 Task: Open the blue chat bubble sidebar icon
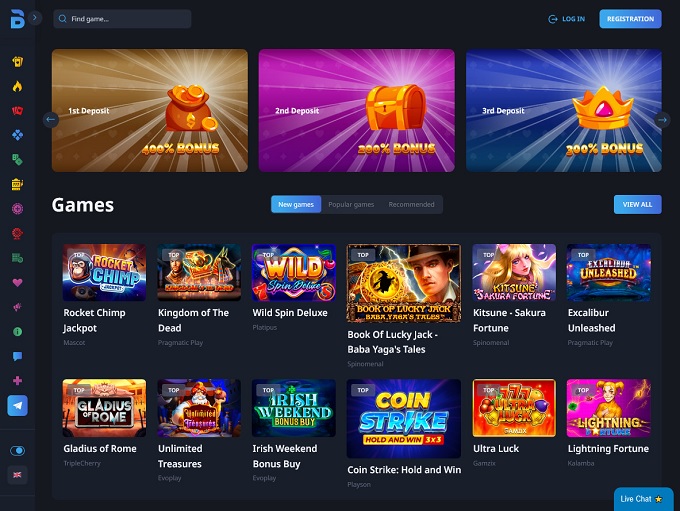point(17,356)
